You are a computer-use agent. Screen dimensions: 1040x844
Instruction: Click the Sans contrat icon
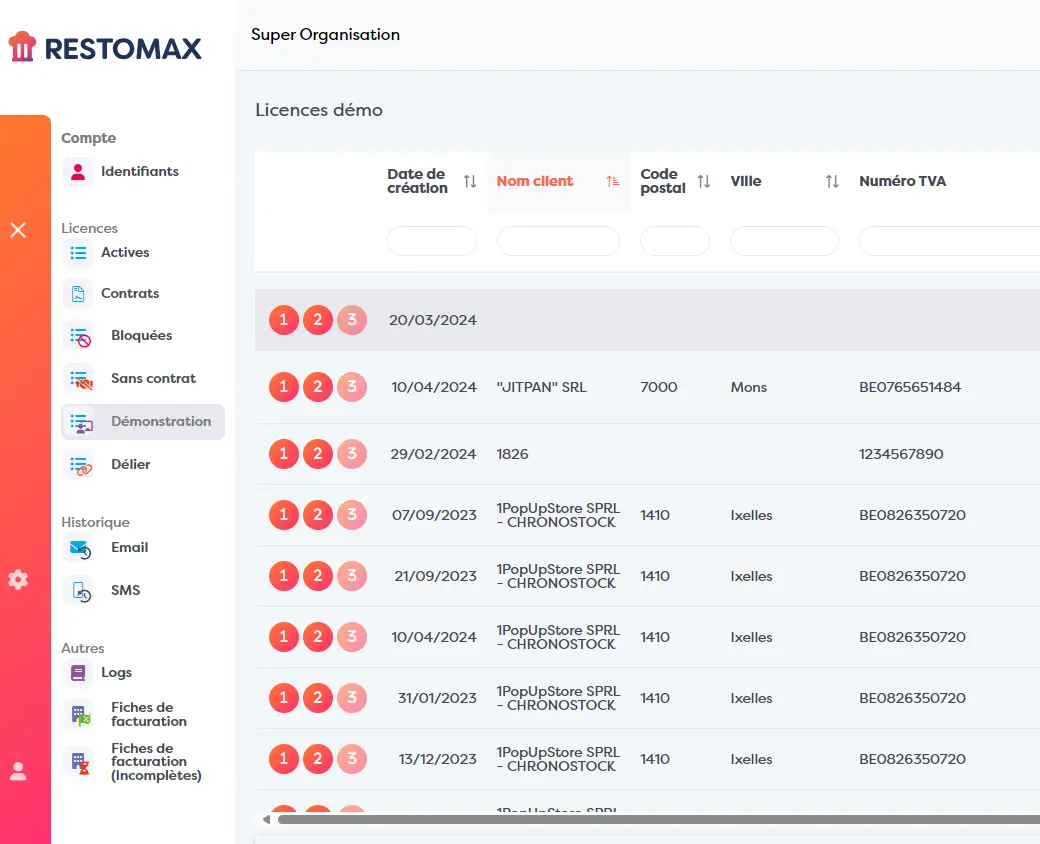point(80,380)
